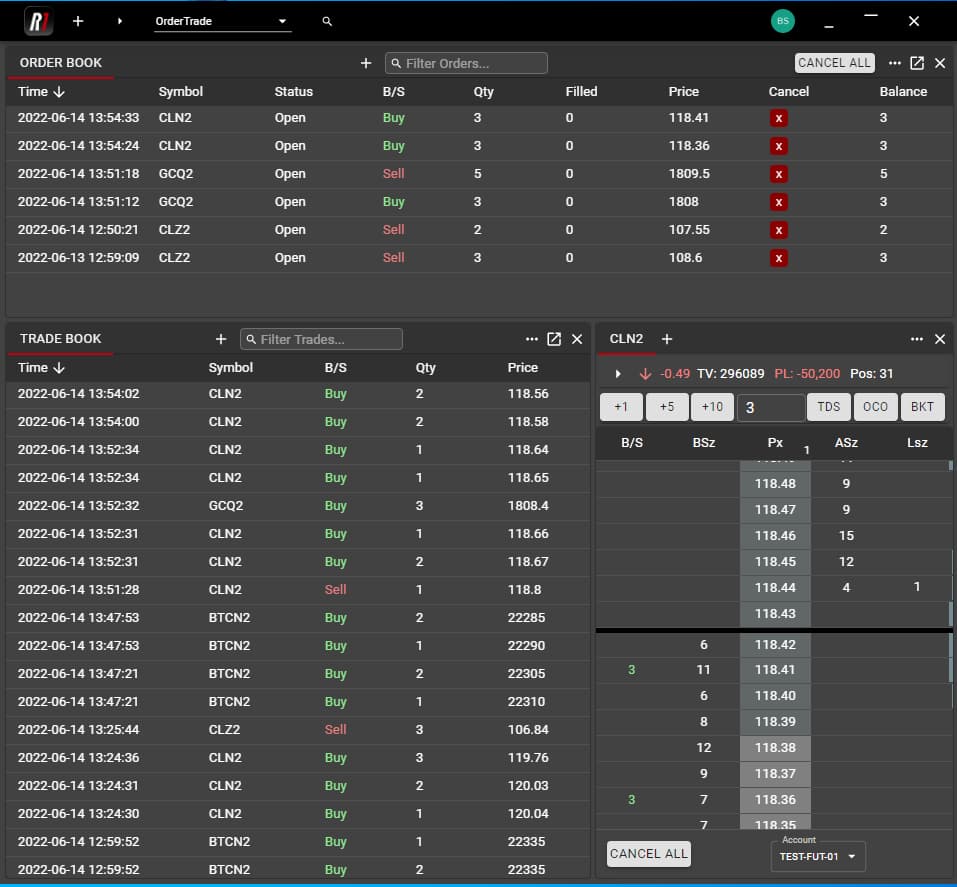Click the Filter Trades search field
The image size is (957, 887).
pos(321,339)
